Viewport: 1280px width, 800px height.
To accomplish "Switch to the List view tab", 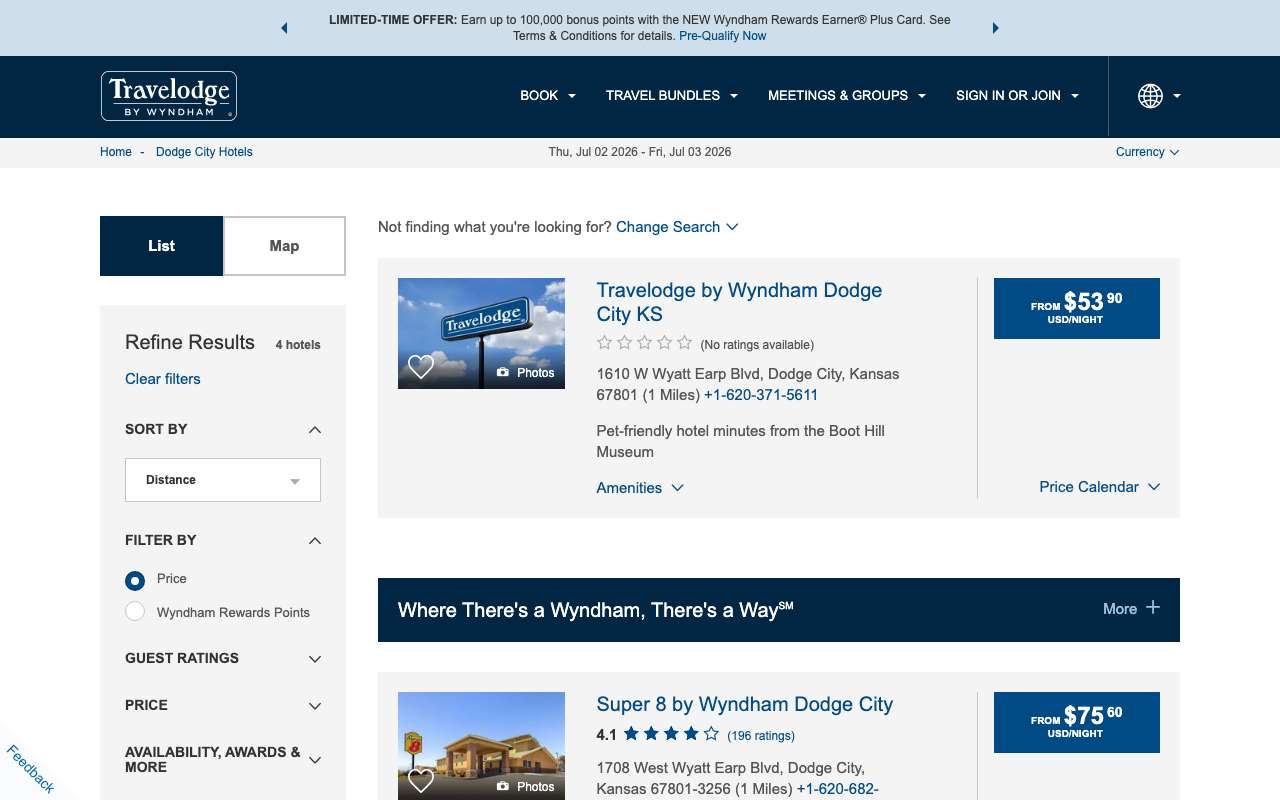I will coord(161,246).
